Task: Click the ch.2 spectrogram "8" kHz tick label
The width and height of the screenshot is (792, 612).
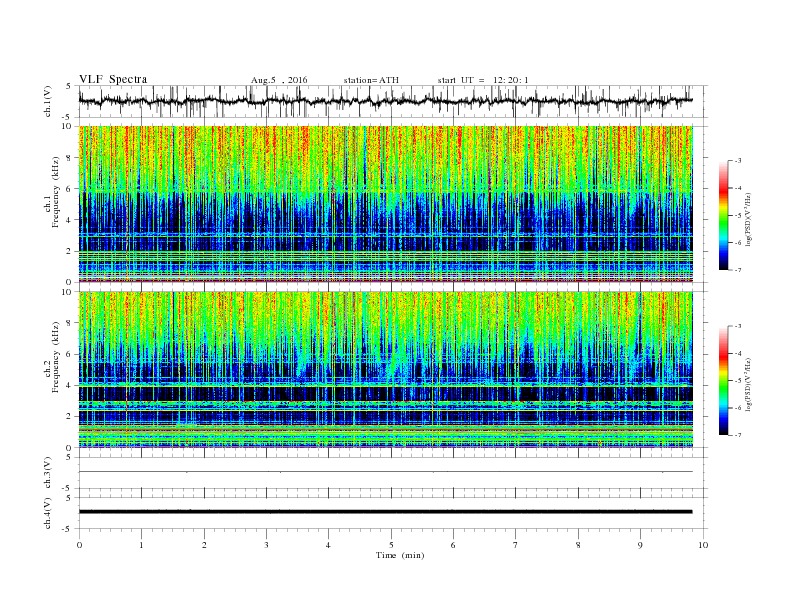Action: [x=69, y=323]
